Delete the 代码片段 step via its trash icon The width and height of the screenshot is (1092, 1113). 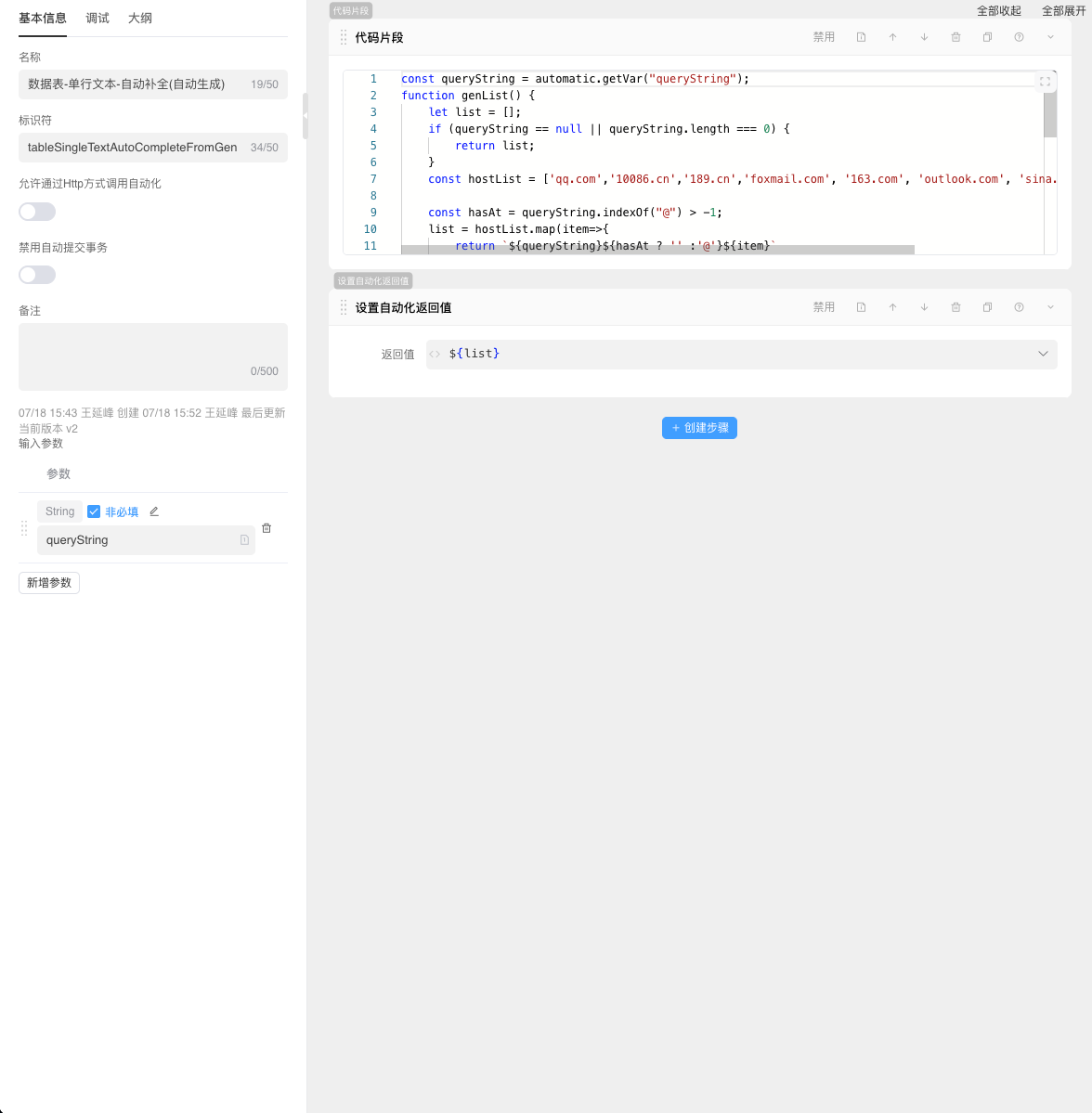click(955, 37)
